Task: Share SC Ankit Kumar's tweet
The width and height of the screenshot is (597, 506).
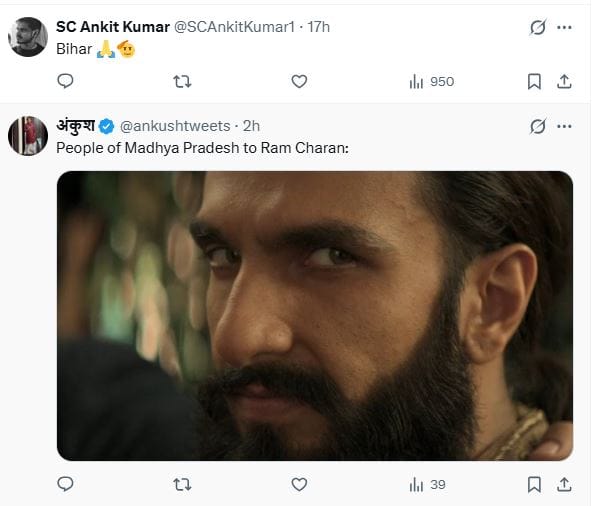Action: pos(564,81)
